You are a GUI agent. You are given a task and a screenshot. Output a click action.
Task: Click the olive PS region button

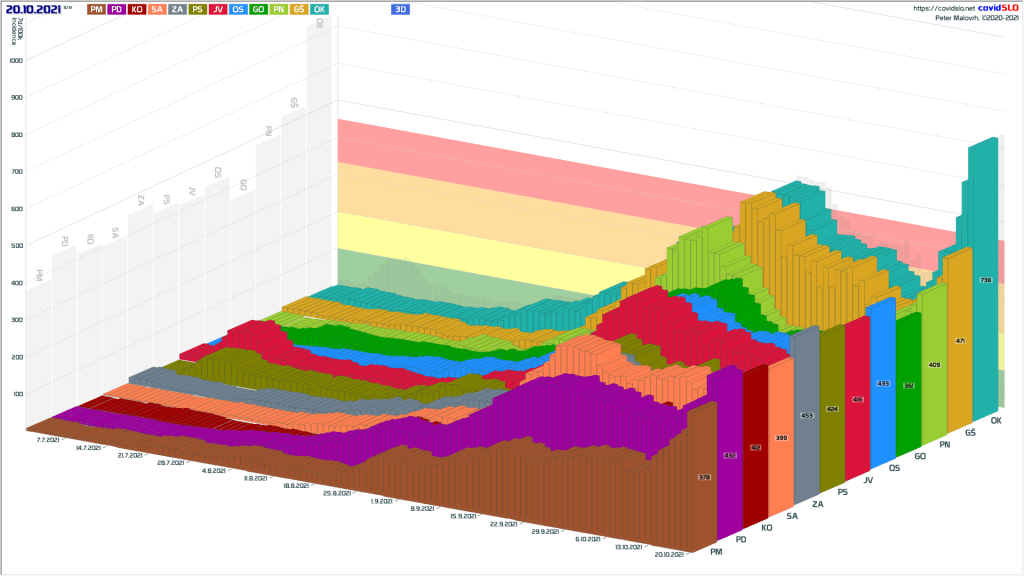point(198,9)
